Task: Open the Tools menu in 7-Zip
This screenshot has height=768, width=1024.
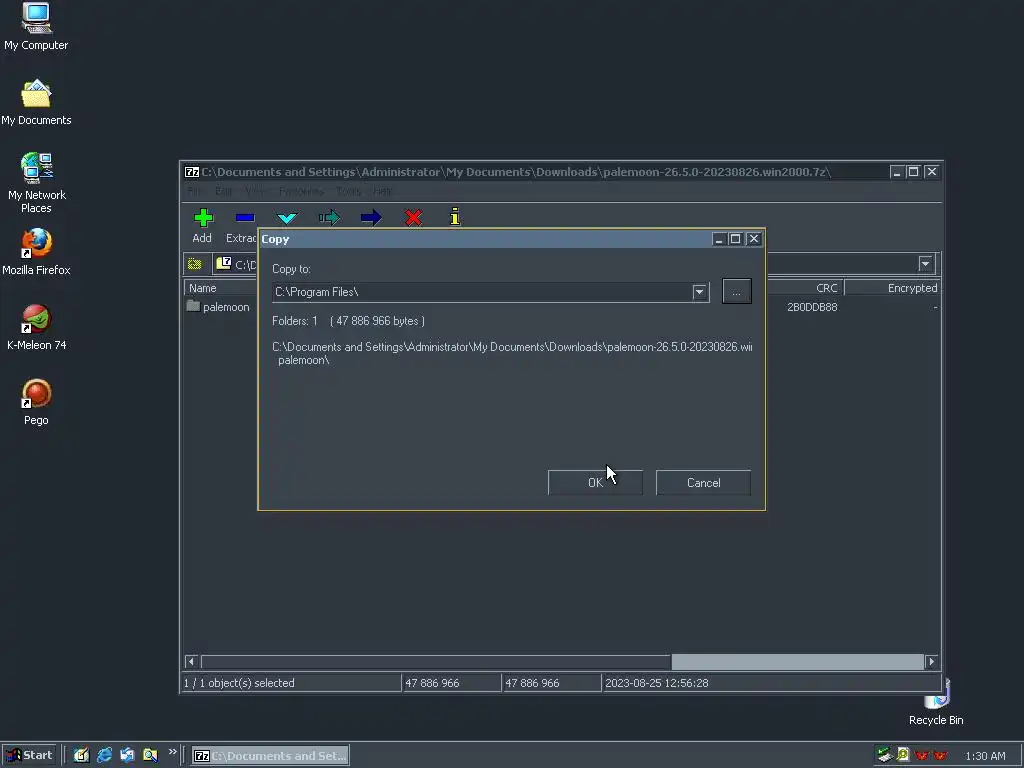Action: click(348, 191)
